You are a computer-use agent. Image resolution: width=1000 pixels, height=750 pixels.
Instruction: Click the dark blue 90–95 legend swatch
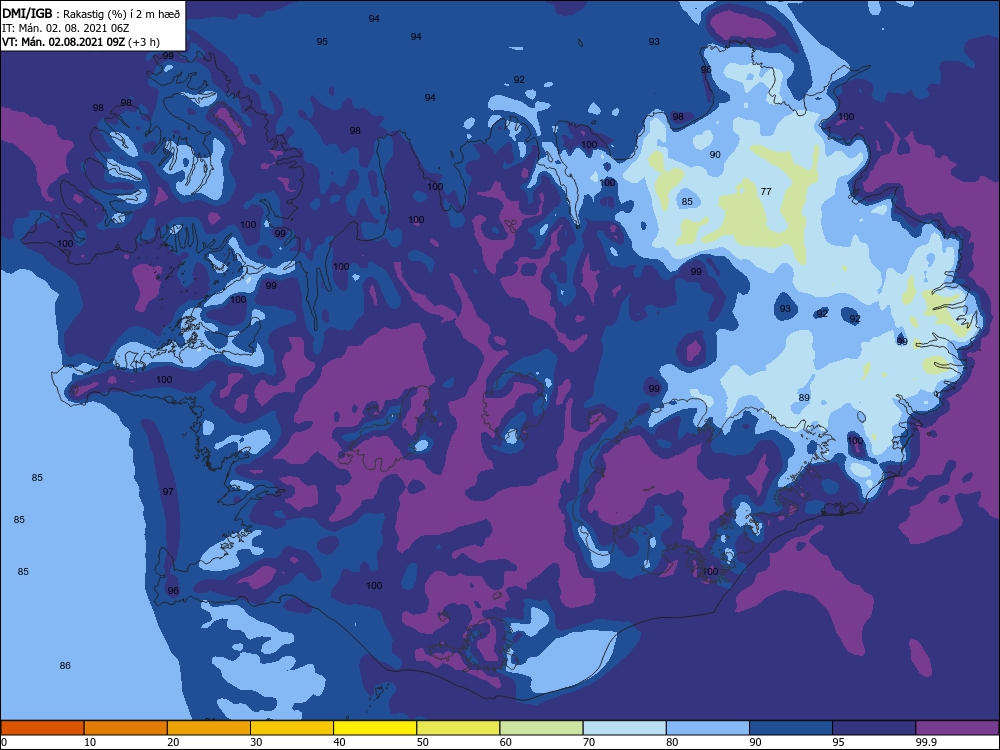pos(791,728)
